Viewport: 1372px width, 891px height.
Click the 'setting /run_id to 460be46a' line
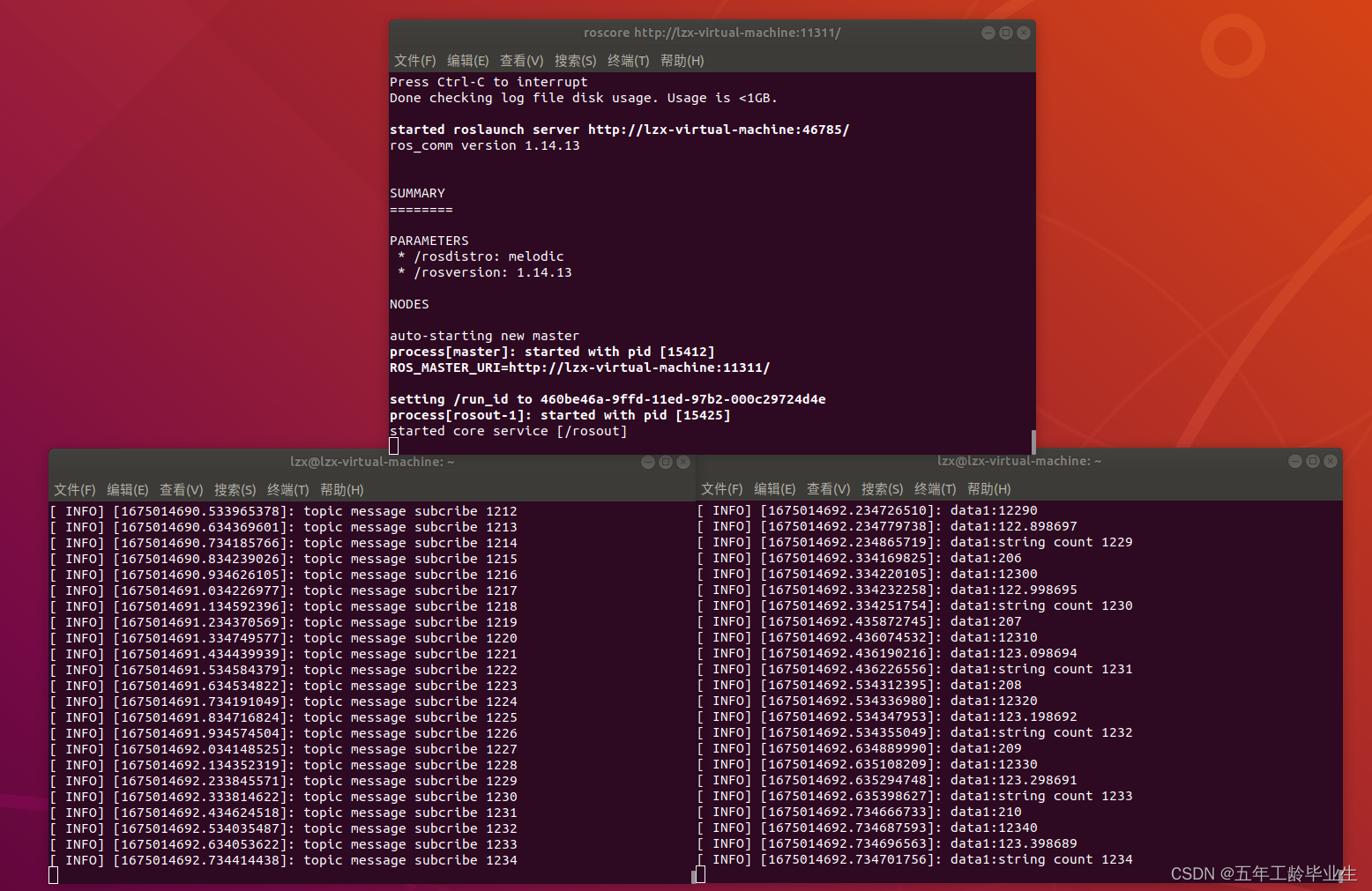(x=608, y=399)
